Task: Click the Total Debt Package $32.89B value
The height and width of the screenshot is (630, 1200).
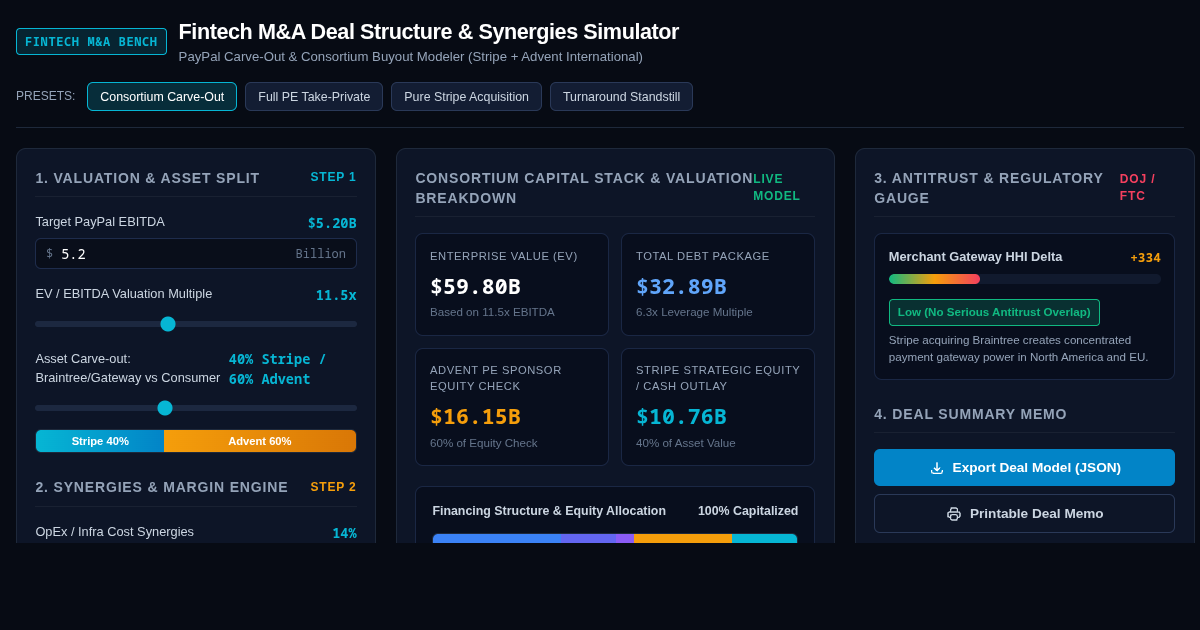Action: click(x=681, y=287)
